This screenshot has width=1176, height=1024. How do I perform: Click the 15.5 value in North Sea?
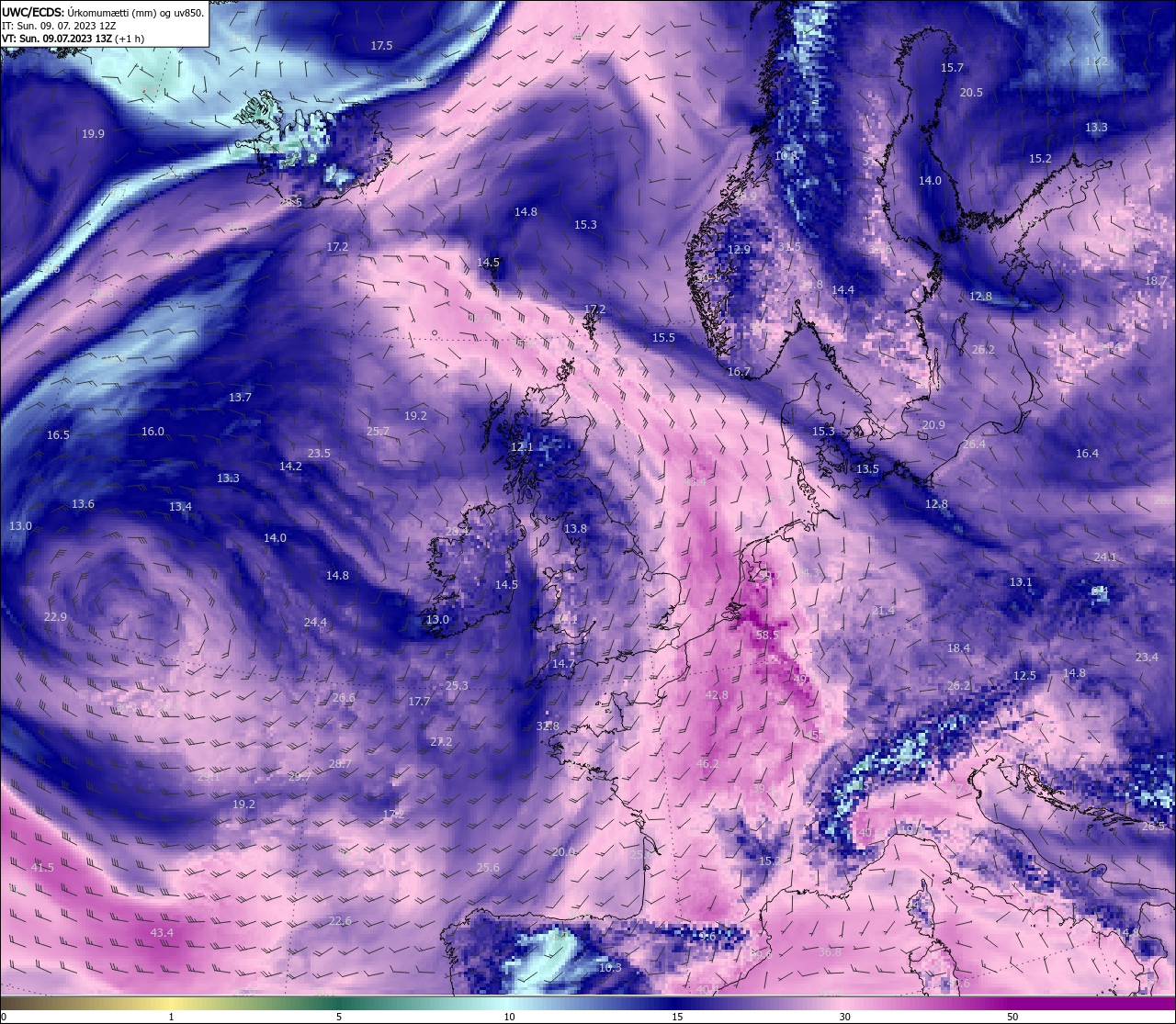coord(663,338)
